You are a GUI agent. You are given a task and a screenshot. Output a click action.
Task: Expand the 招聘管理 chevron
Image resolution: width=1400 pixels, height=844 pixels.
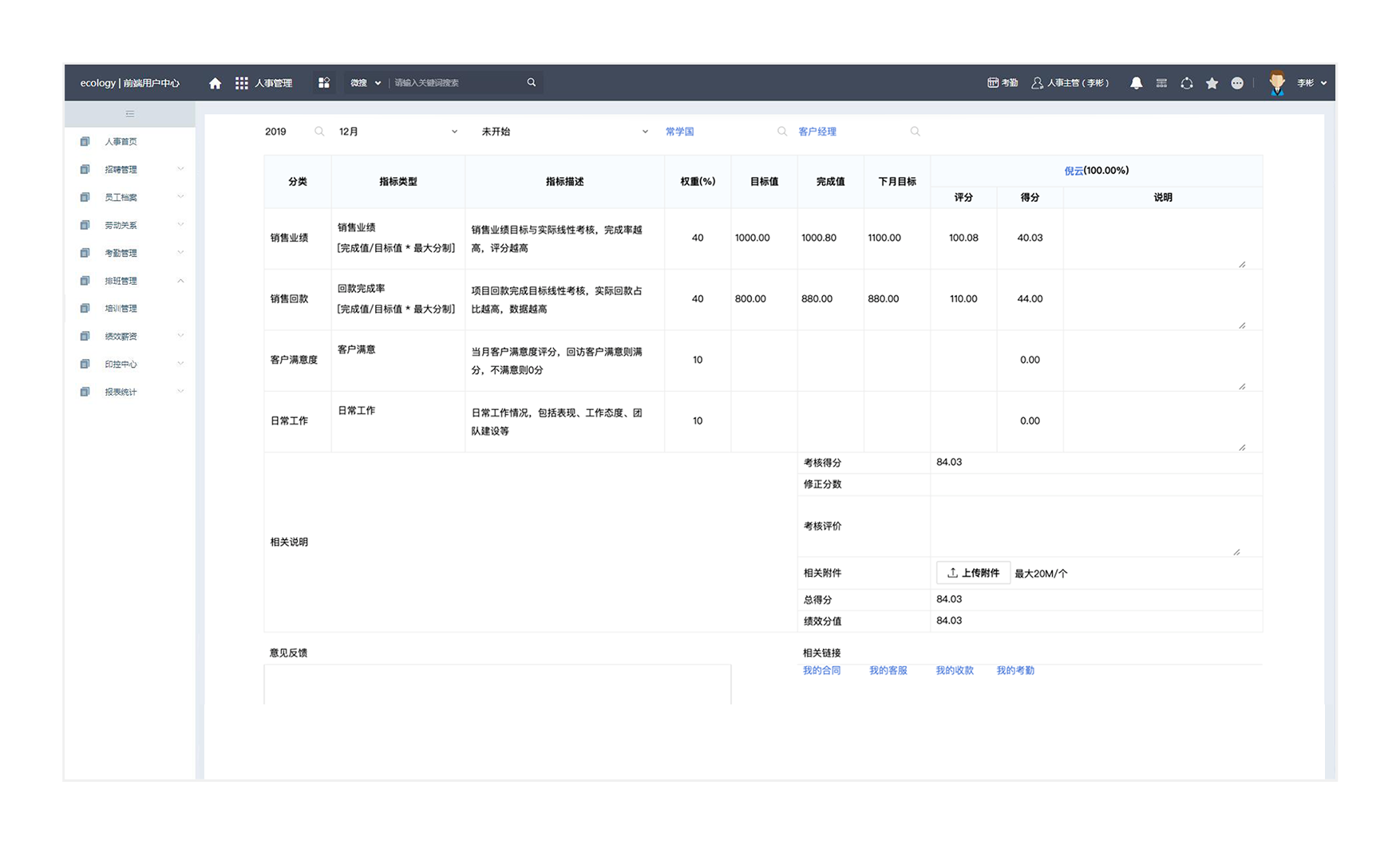coord(180,168)
